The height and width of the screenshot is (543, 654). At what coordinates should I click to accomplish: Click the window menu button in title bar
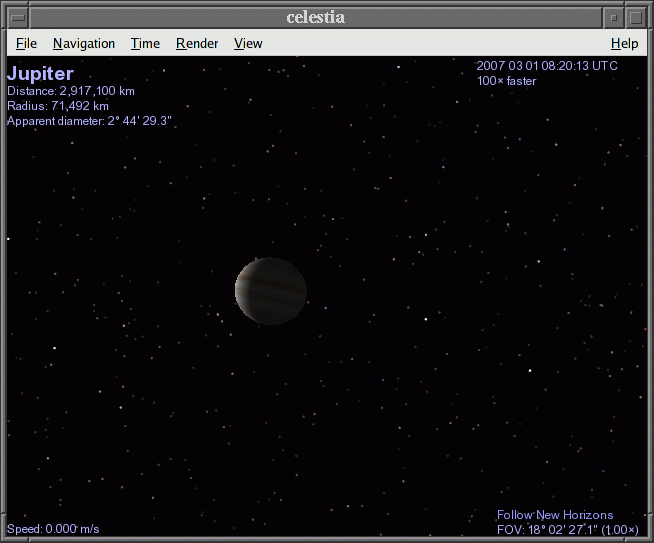pyautogui.click(x=17, y=17)
